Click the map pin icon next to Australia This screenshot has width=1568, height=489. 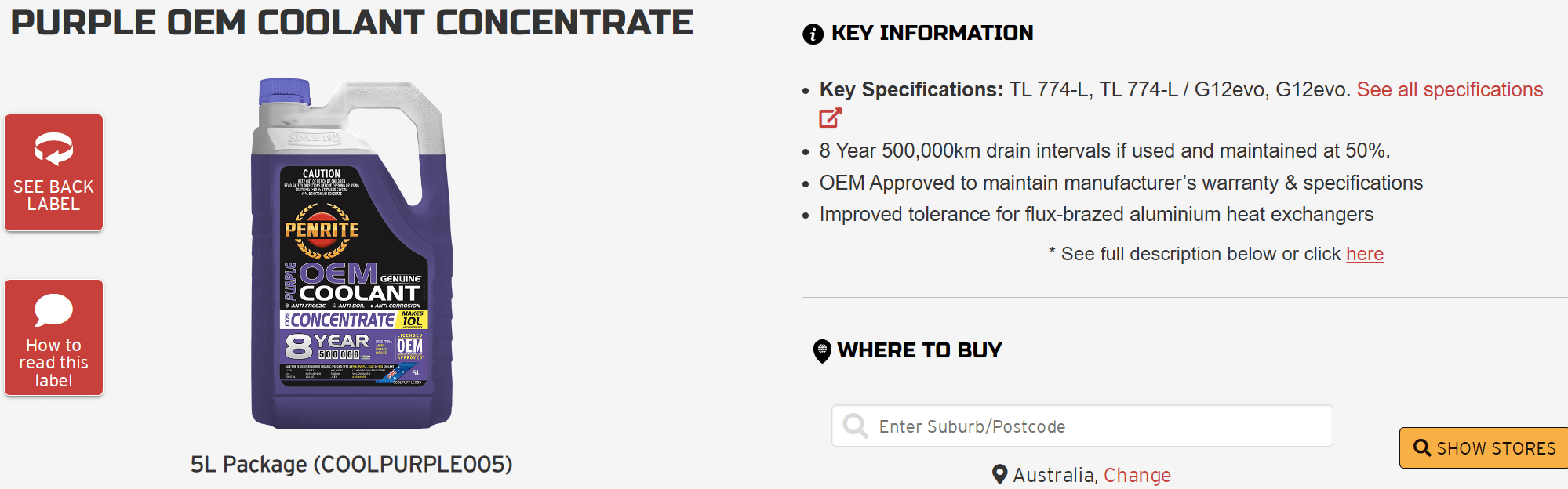pos(999,474)
